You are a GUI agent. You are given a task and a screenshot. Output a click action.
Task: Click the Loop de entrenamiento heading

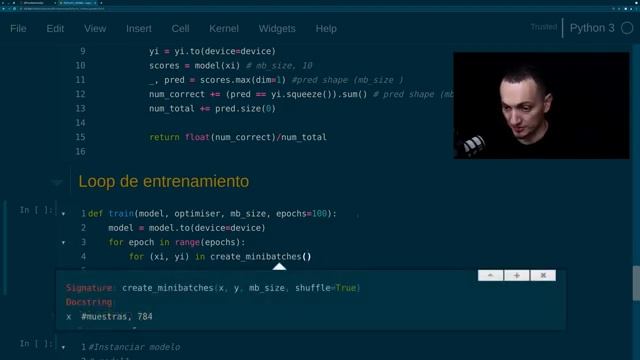(164, 181)
